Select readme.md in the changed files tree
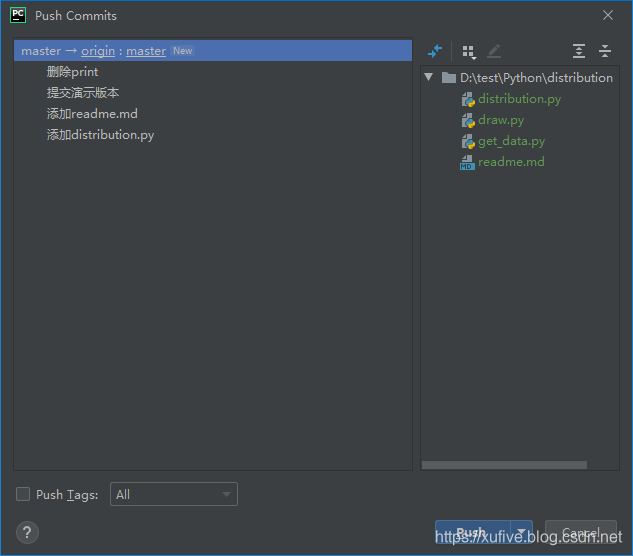Image resolution: width=633 pixels, height=556 pixels. [511, 162]
